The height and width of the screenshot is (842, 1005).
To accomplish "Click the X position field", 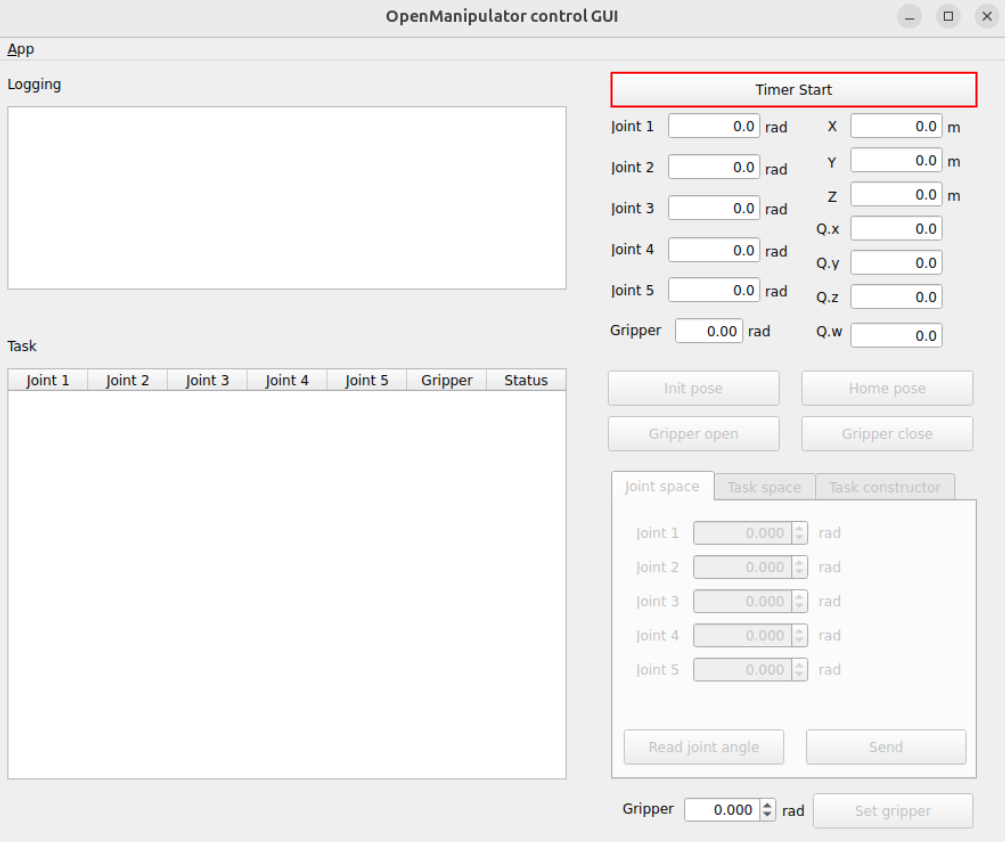I will pos(895,127).
